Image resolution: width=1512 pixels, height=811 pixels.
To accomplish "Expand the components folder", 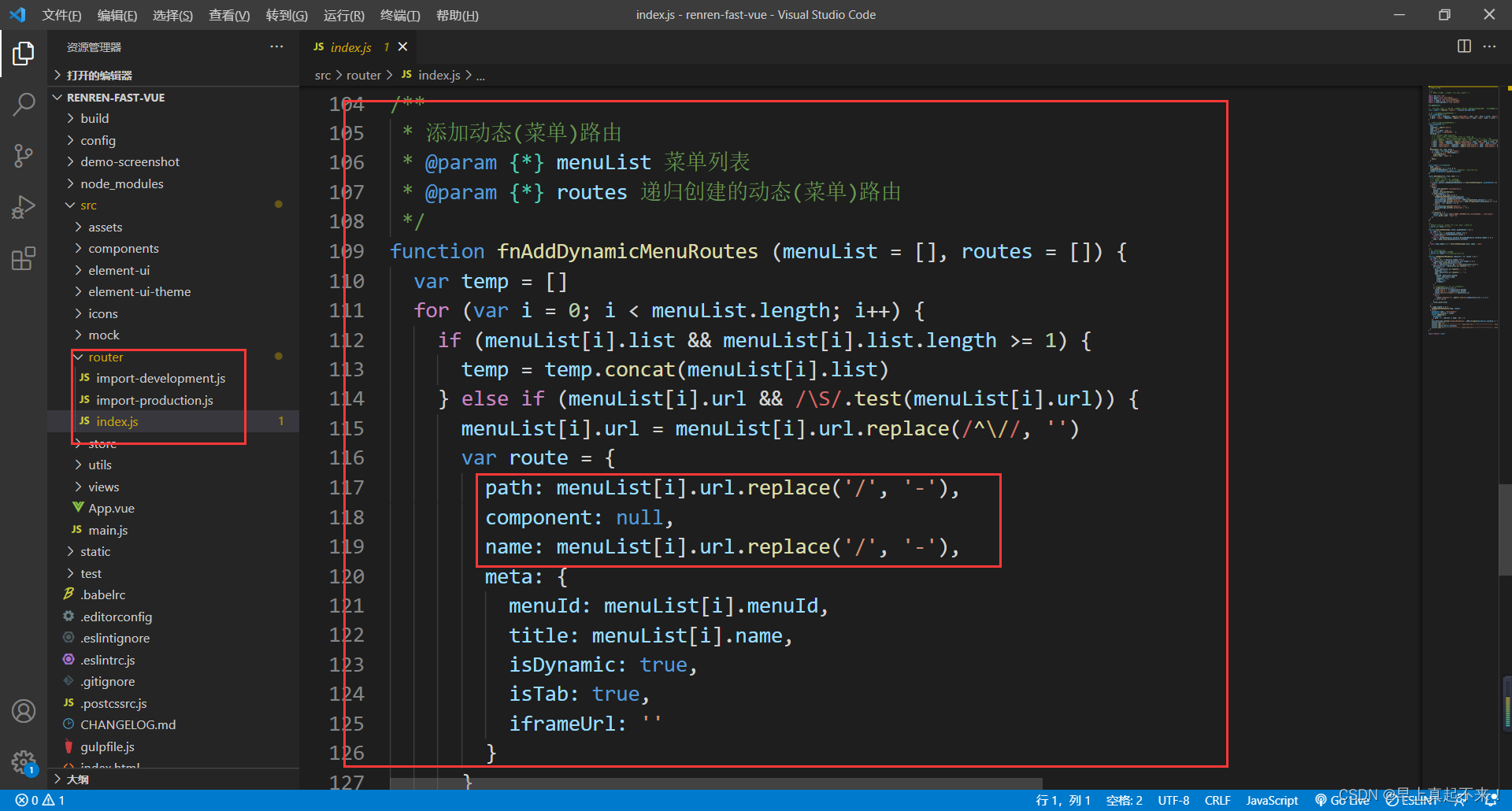I will [124, 248].
